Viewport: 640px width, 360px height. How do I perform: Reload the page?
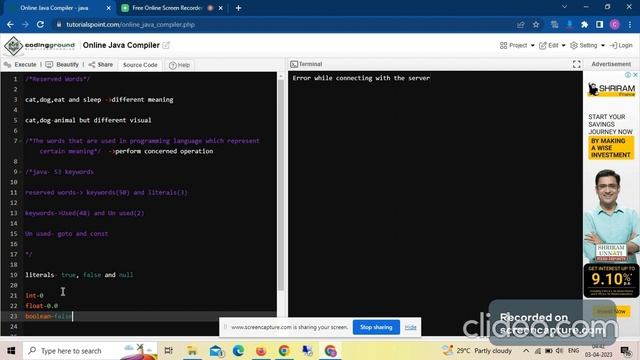click(40, 24)
